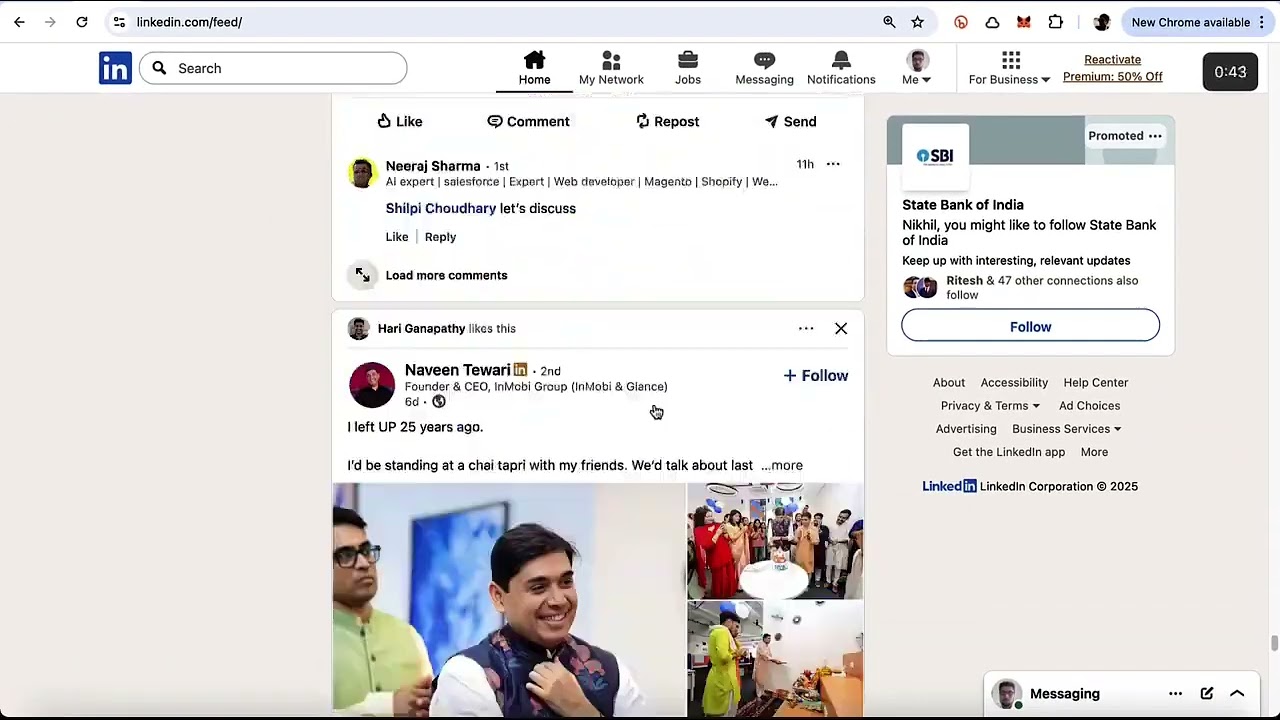The height and width of the screenshot is (720, 1280).
Task: Click the LinkedIn logo in header
Action: [x=115, y=68]
